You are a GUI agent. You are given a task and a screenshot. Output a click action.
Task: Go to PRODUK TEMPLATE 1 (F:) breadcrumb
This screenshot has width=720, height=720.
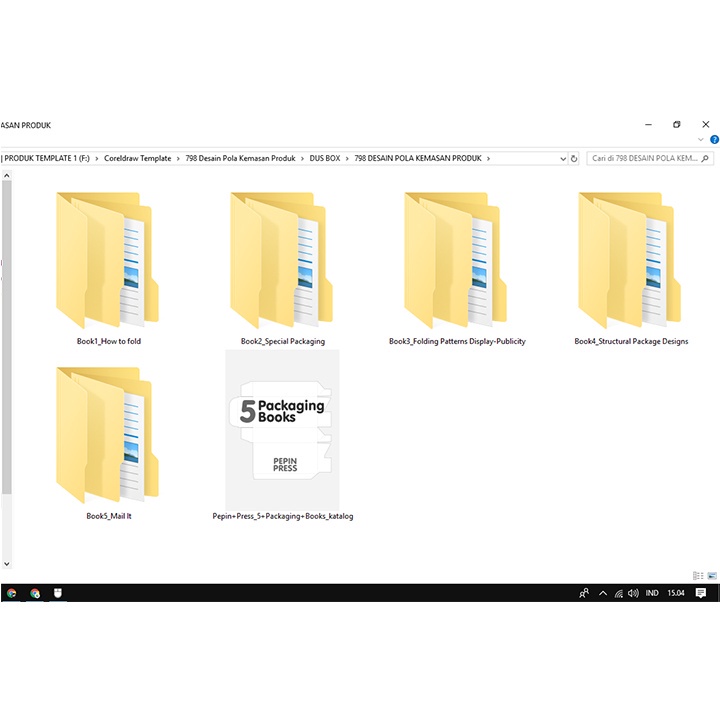(x=47, y=158)
